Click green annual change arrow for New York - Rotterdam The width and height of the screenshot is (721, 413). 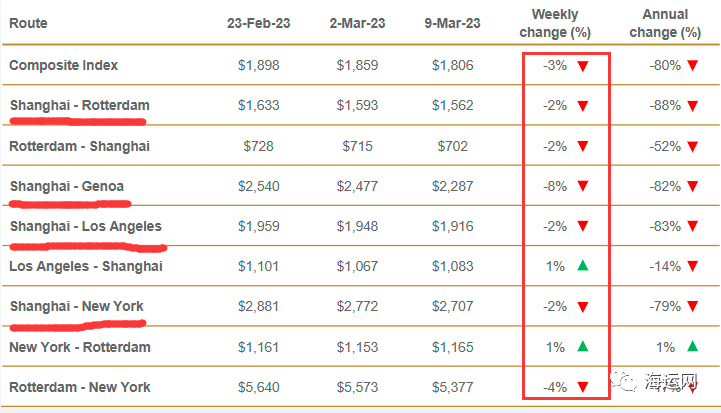692,347
